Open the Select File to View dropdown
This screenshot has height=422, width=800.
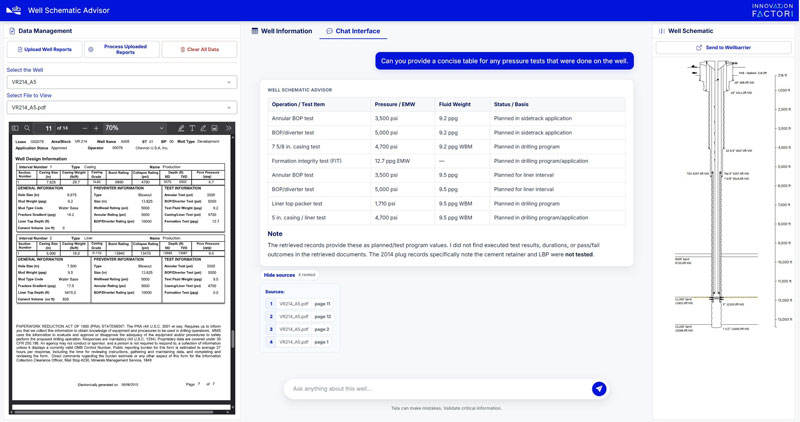click(122, 108)
